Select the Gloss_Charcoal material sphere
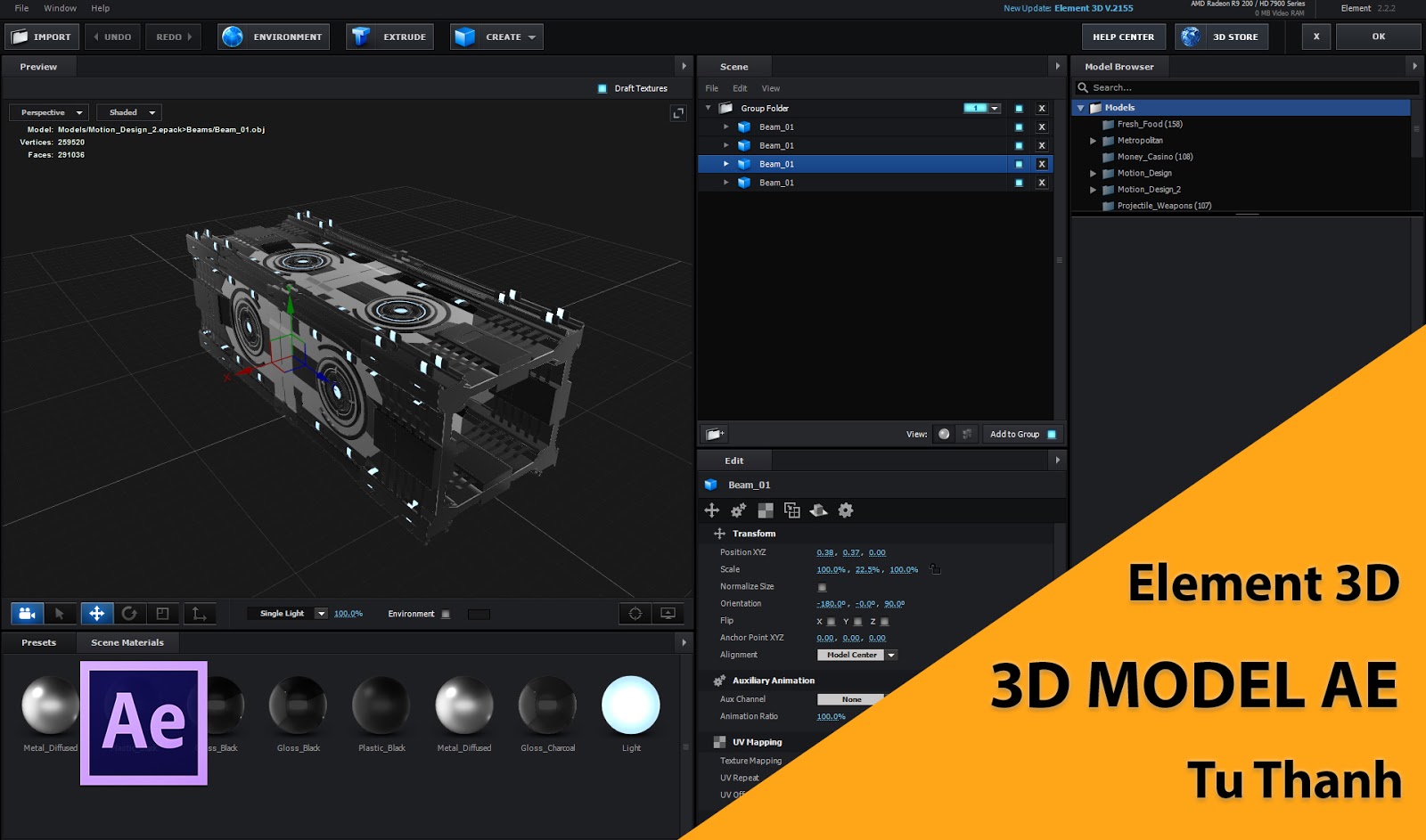Image resolution: width=1426 pixels, height=840 pixels. pos(548,705)
